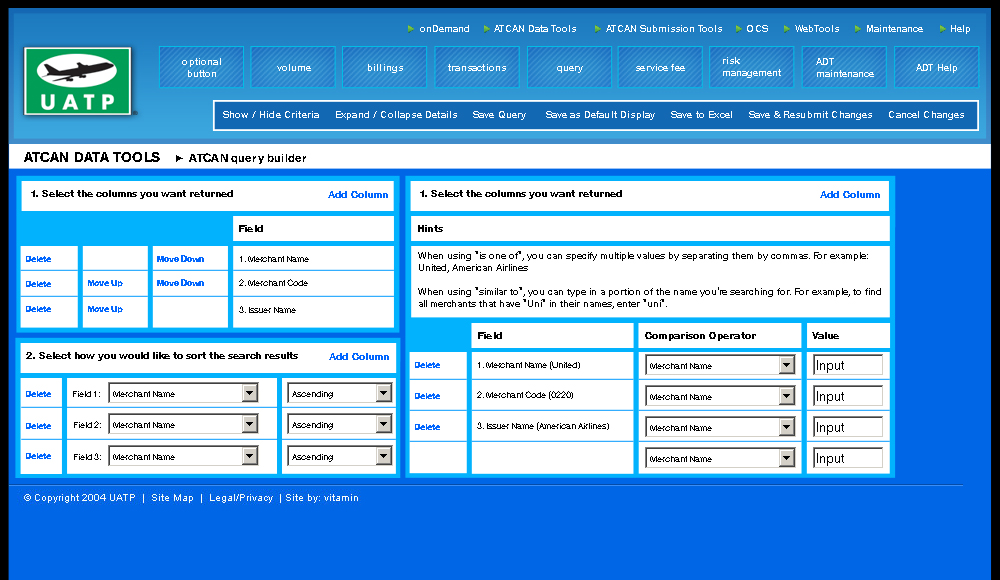Click Move Up for Issuer Name column

pyautogui.click(x=105, y=309)
